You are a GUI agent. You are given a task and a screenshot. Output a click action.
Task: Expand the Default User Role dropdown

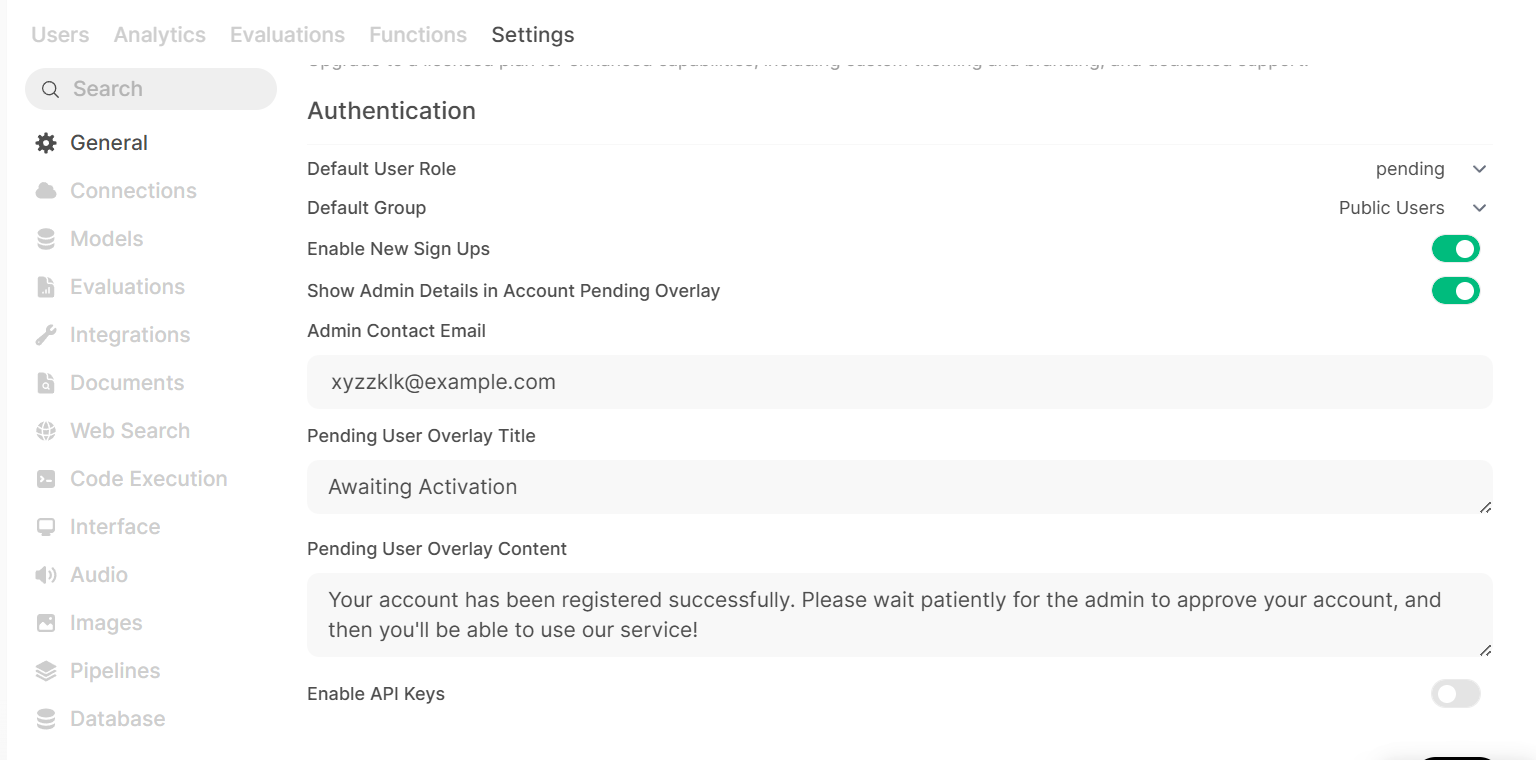coord(1431,169)
